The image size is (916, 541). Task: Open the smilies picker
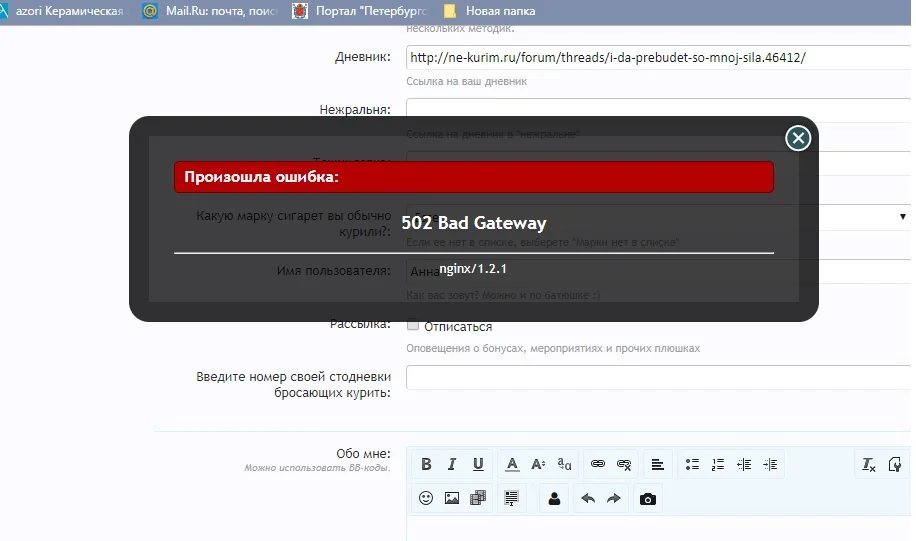click(426, 498)
